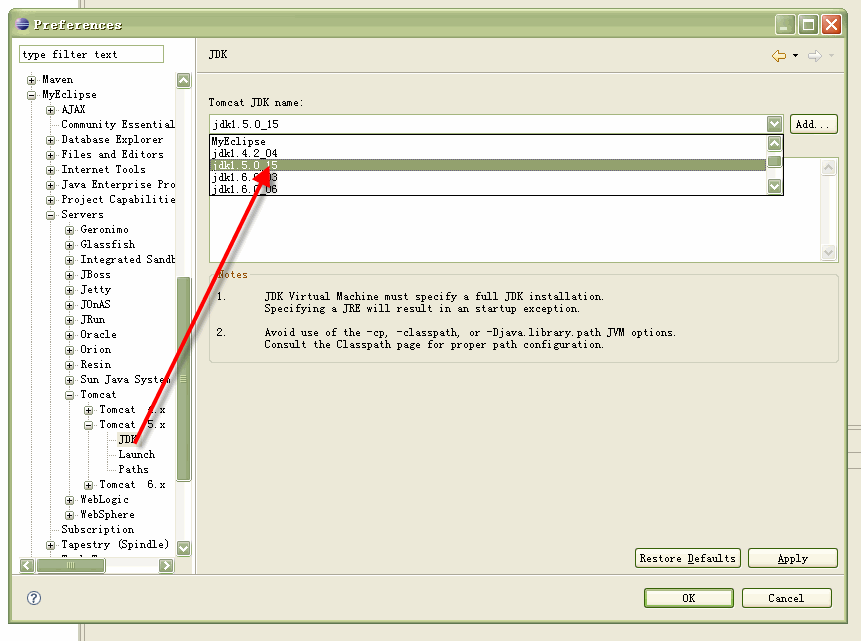Minimize the Preferences window
861x641 pixels.
click(785, 25)
